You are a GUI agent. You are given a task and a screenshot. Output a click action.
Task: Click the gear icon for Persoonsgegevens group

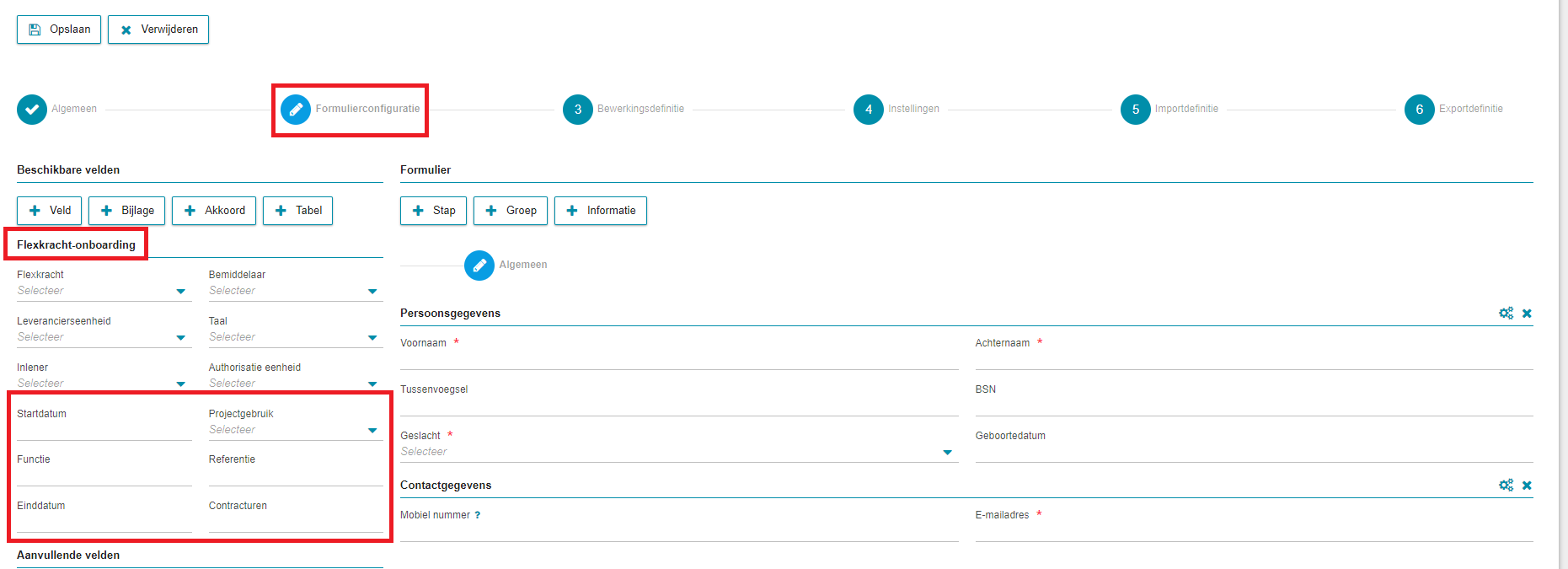coord(1506,314)
